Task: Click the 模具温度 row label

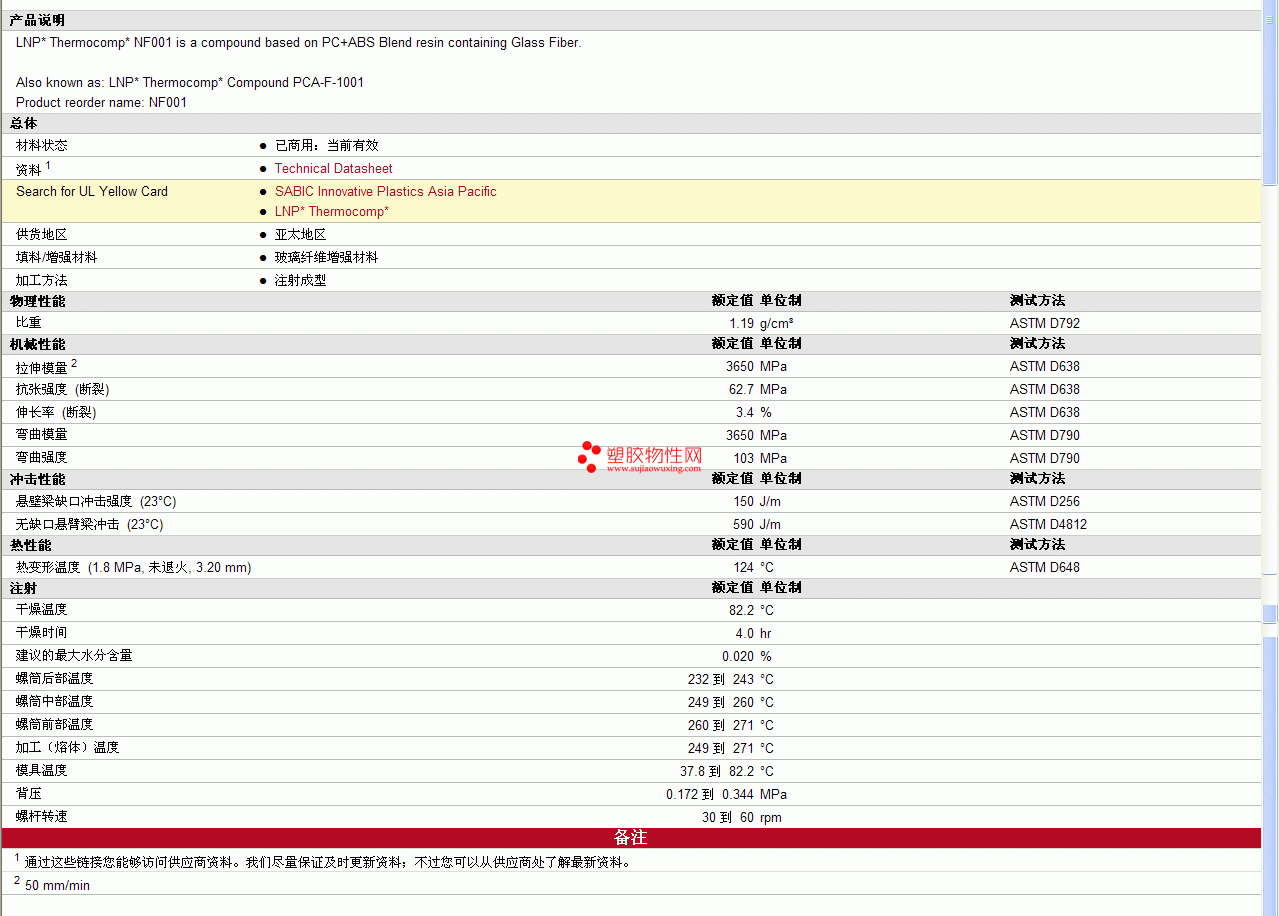Action: click(42, 771)
